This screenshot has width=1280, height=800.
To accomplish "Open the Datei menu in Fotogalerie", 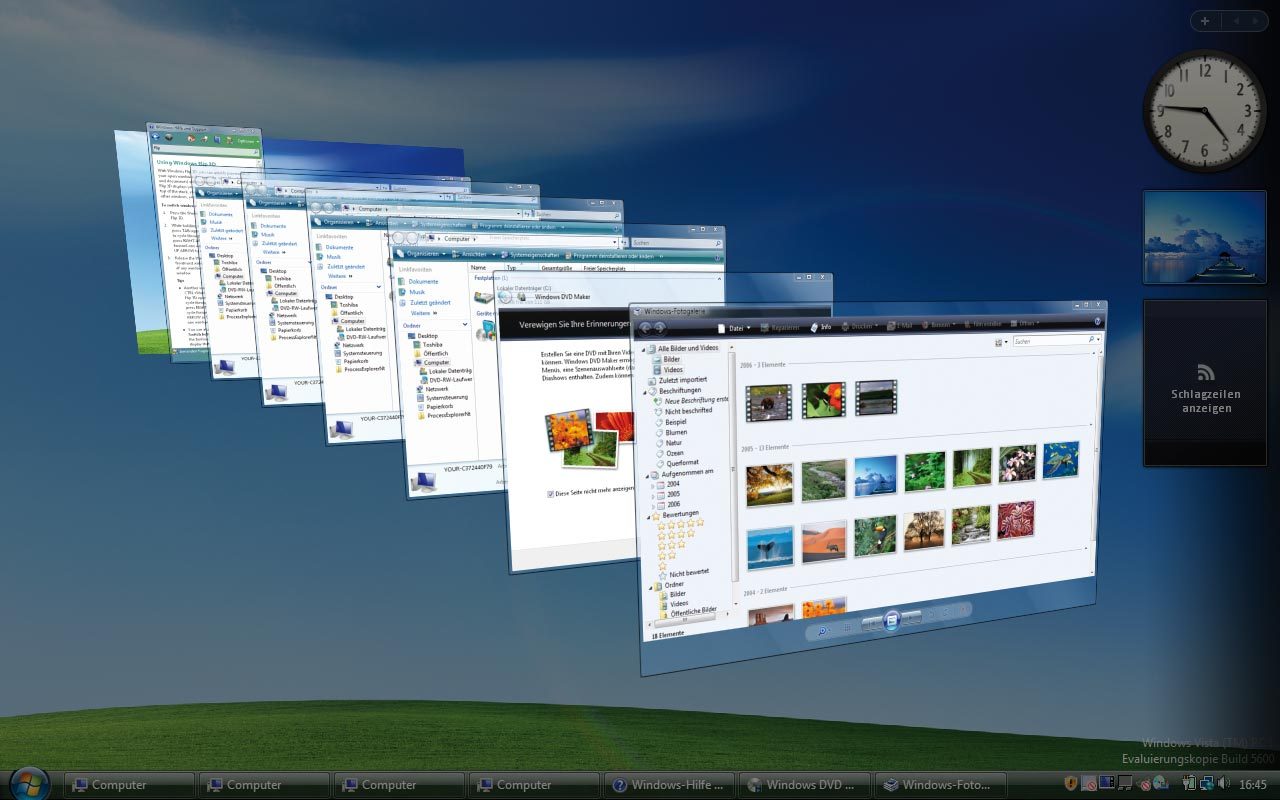I will pos(733,328).
